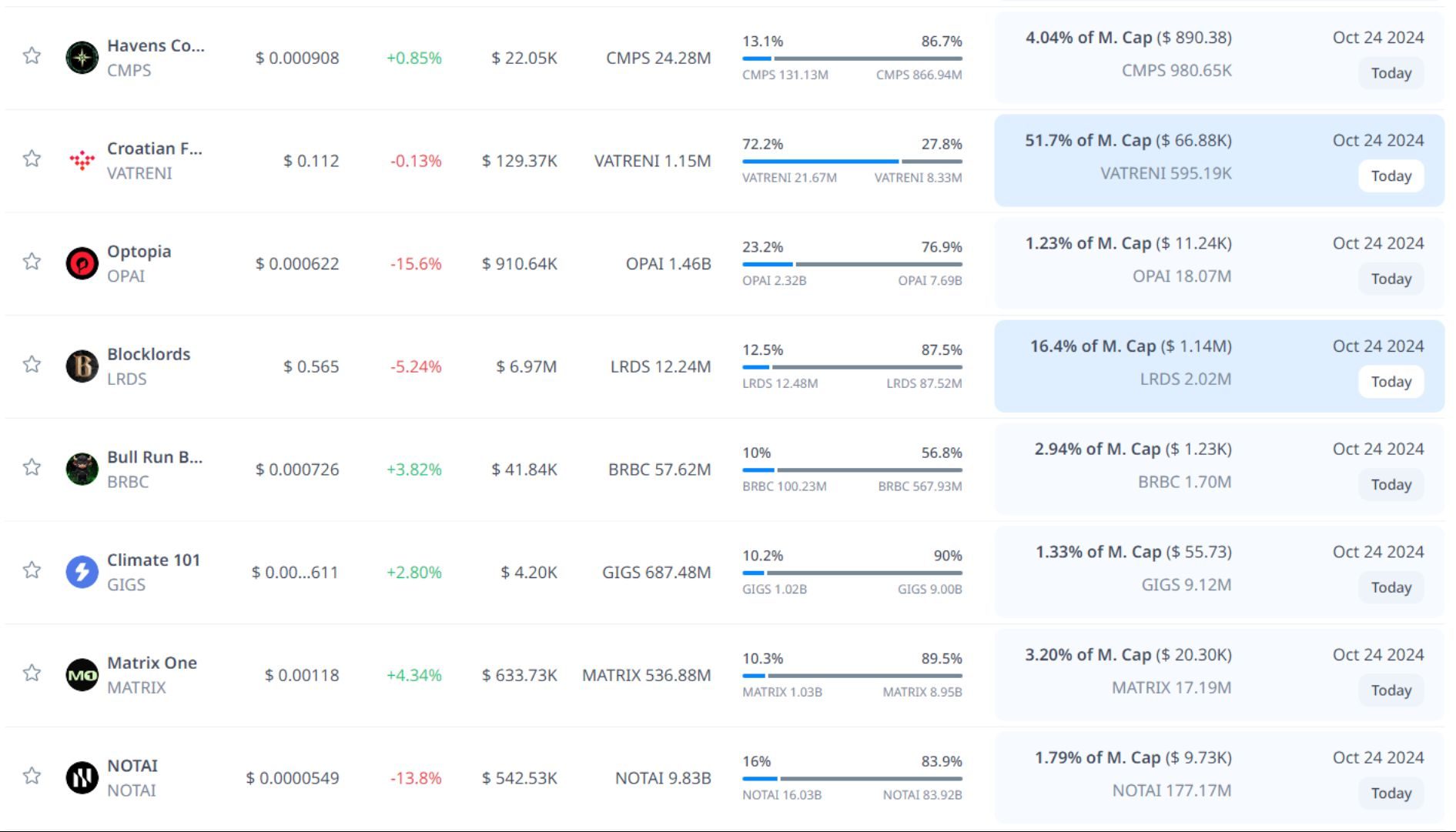The image size is (1456, 832).
Task: Click the Today badge in LRDS row
Action: point(1391,382)
